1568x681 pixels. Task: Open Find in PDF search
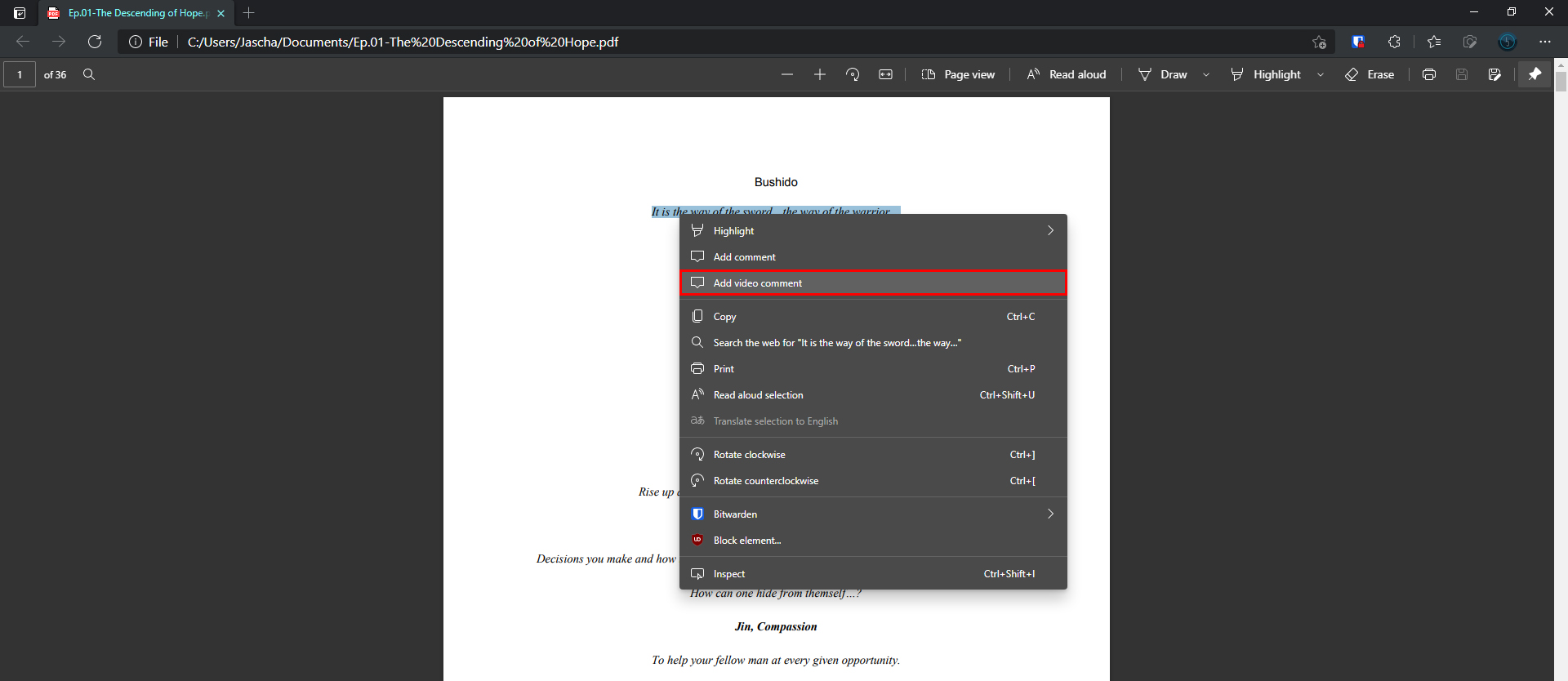(89, 74)
